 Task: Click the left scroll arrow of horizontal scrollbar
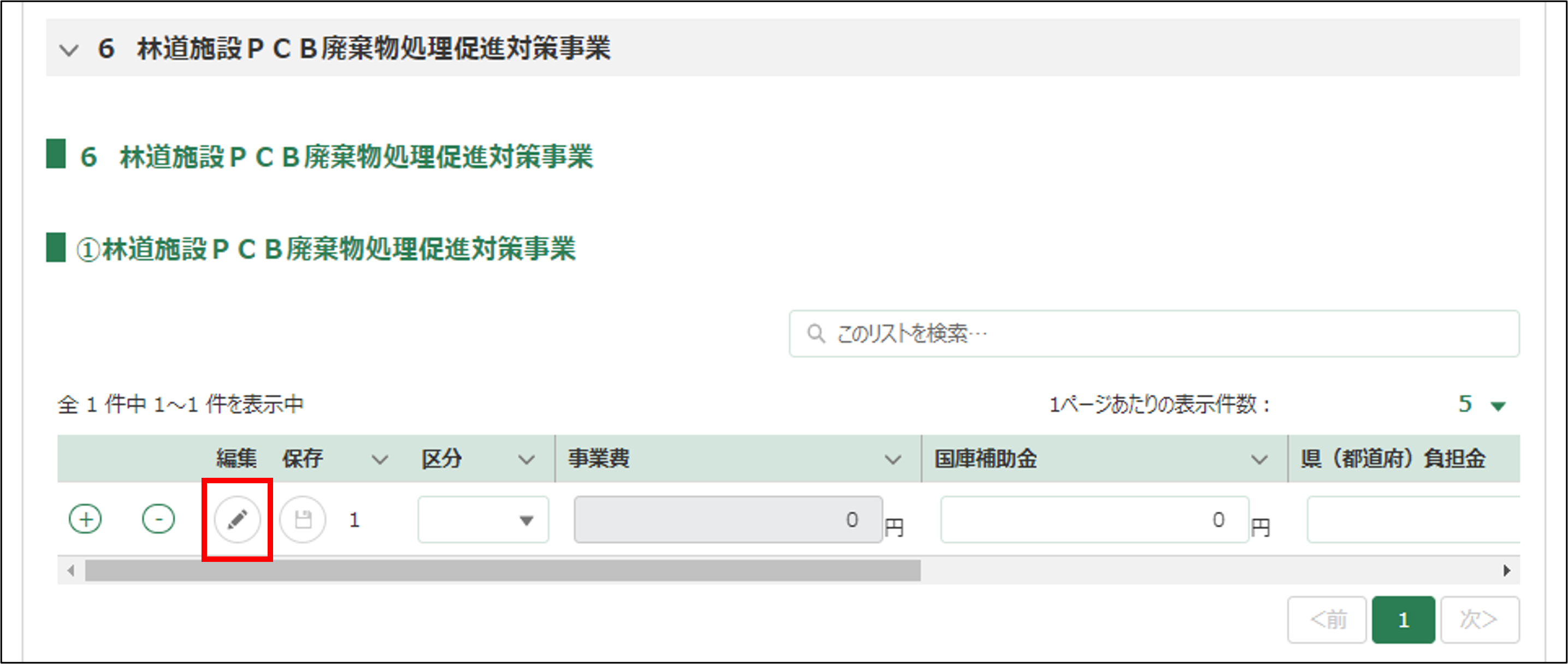[71, 570]
